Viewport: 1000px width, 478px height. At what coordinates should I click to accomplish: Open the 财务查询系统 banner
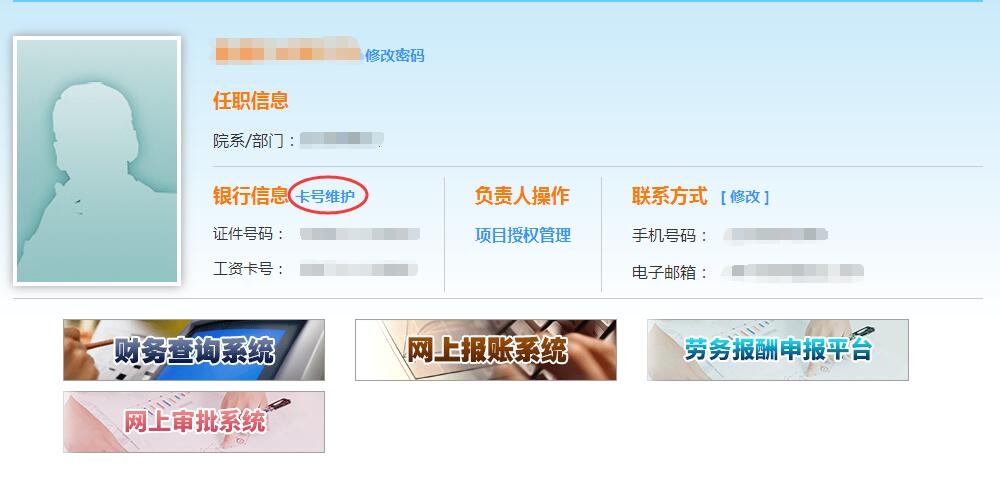click(194, 350)
